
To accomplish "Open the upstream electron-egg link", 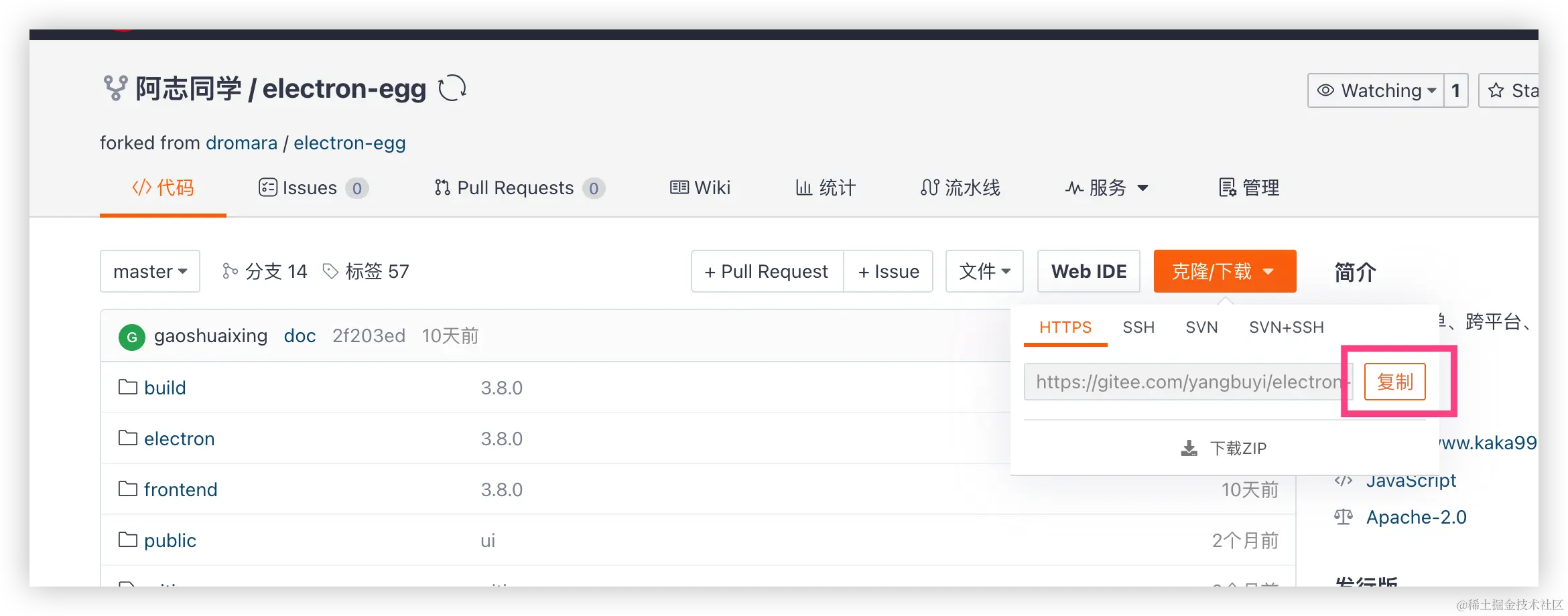I will (350, 143).
